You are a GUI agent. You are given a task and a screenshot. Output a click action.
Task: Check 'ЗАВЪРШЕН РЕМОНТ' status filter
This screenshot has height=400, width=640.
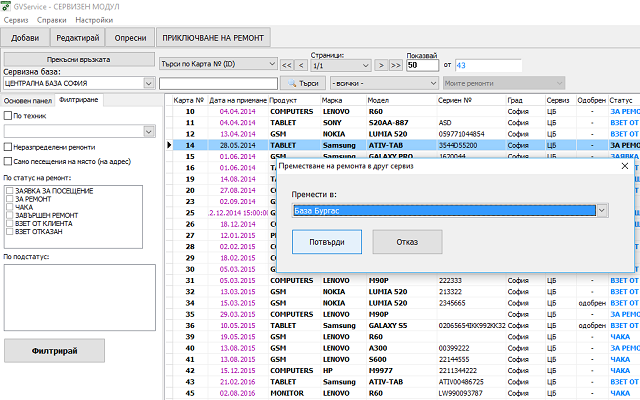(x=10, y=215)
